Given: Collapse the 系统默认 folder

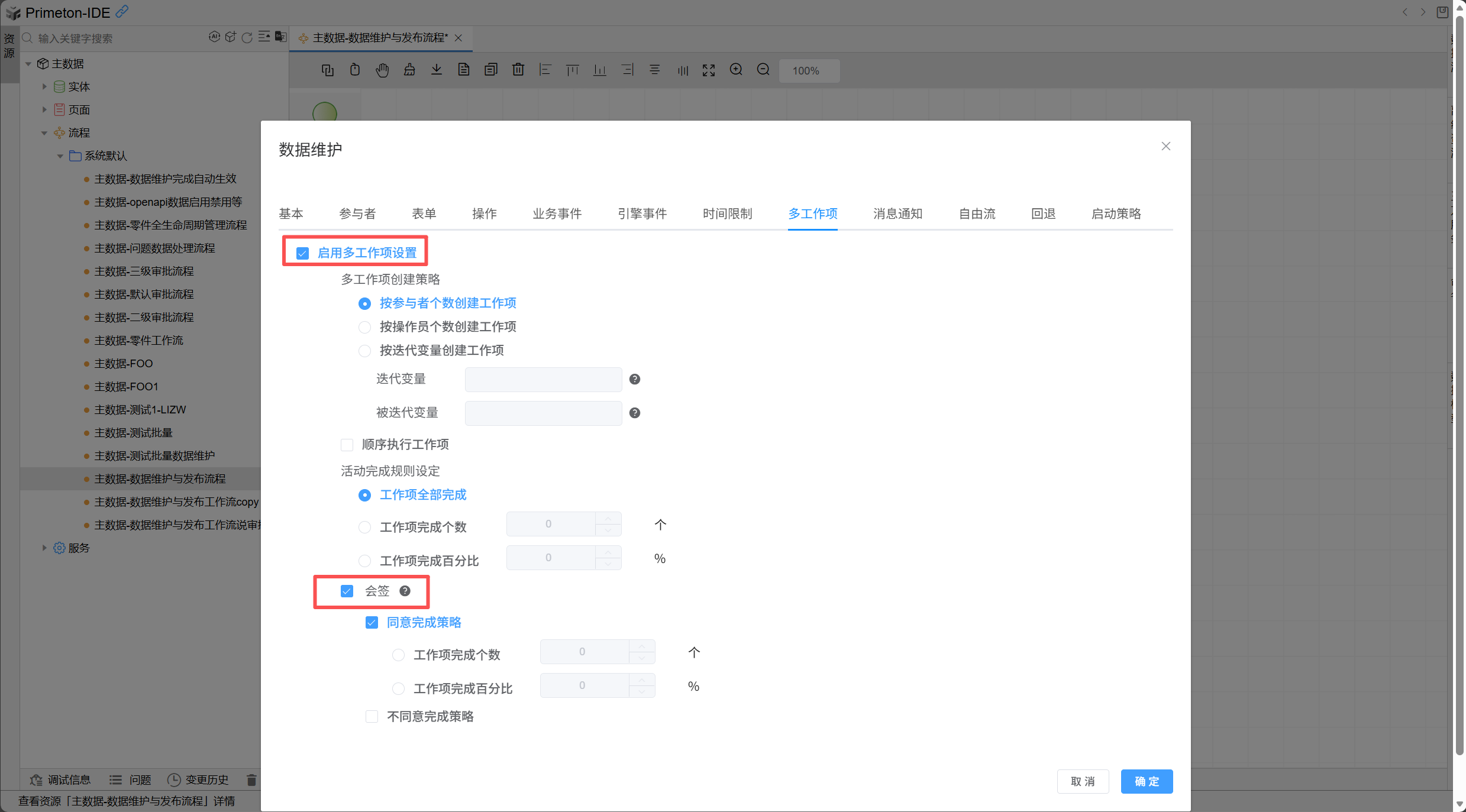Looking at the screenshot, I should (60, 156).
